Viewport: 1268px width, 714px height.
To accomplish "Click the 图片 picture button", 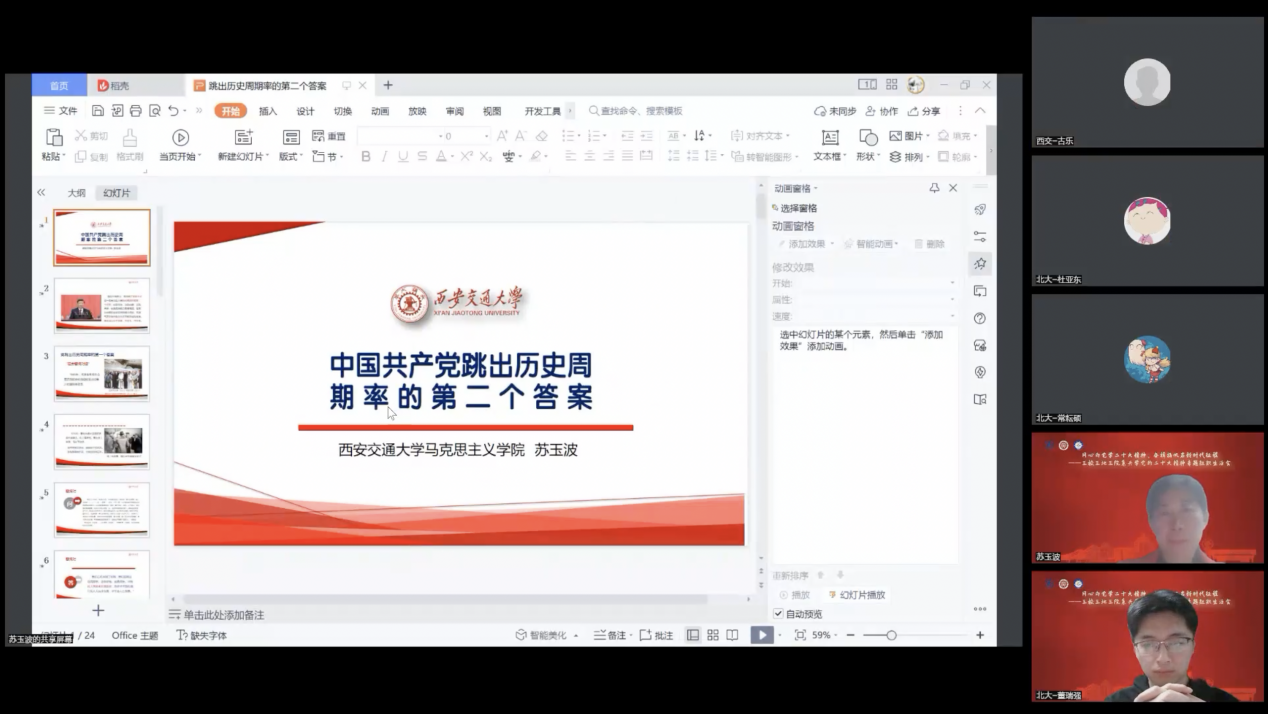I will pos(908,136).
